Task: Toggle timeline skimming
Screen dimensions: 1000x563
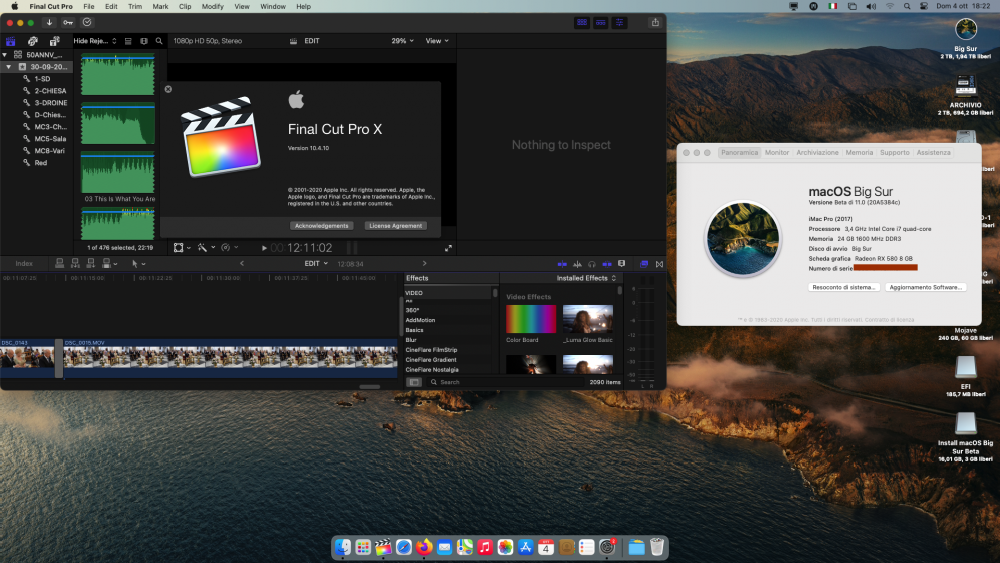Action: (562, 264)
